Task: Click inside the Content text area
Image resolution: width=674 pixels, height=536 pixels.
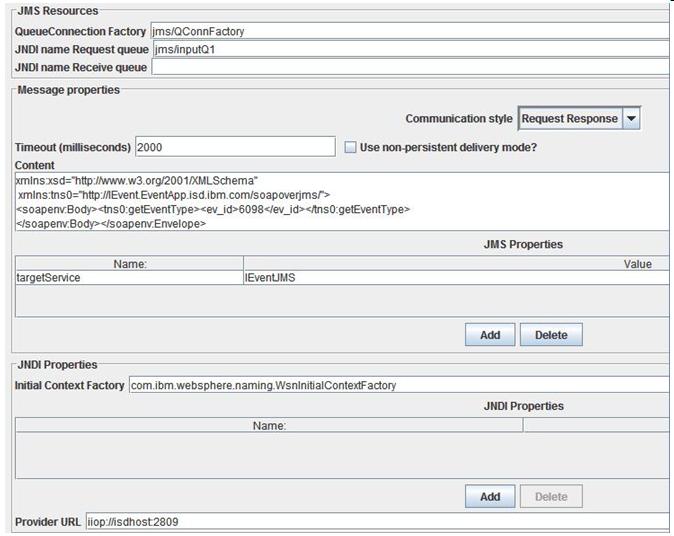Action: point(340,202)
